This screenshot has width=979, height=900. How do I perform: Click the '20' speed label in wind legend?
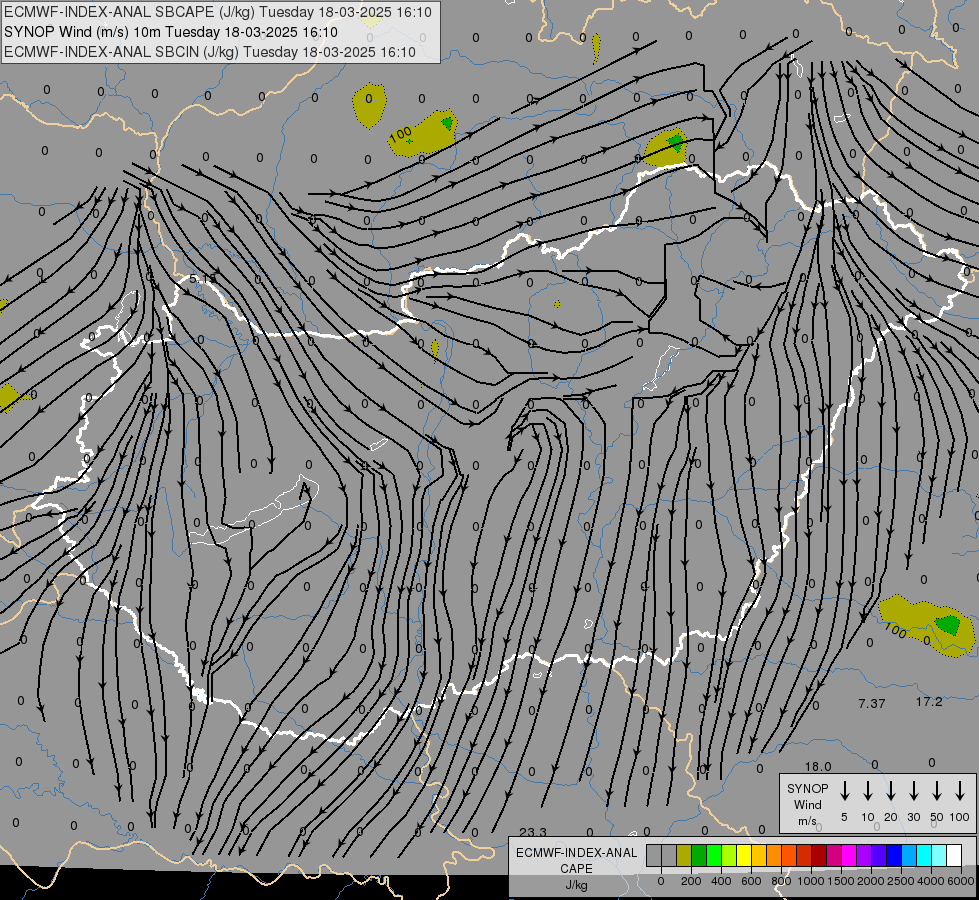(890, 817)
